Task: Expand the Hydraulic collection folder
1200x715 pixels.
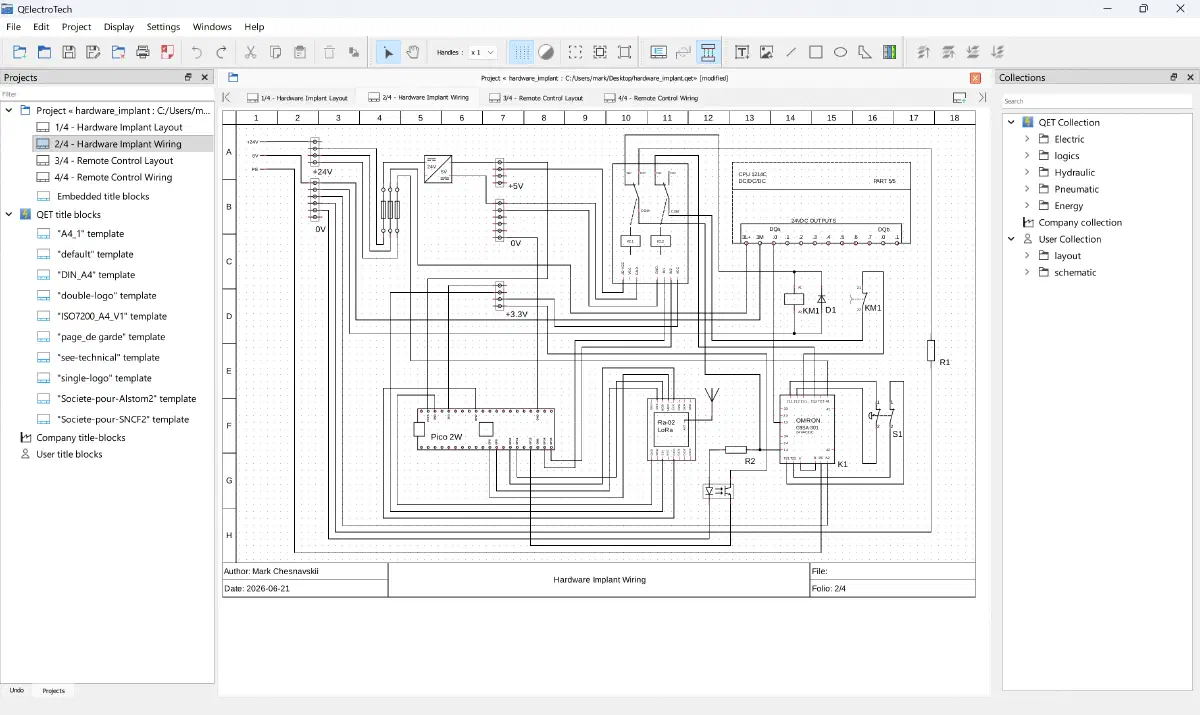Action: (x=1027, y=172)
